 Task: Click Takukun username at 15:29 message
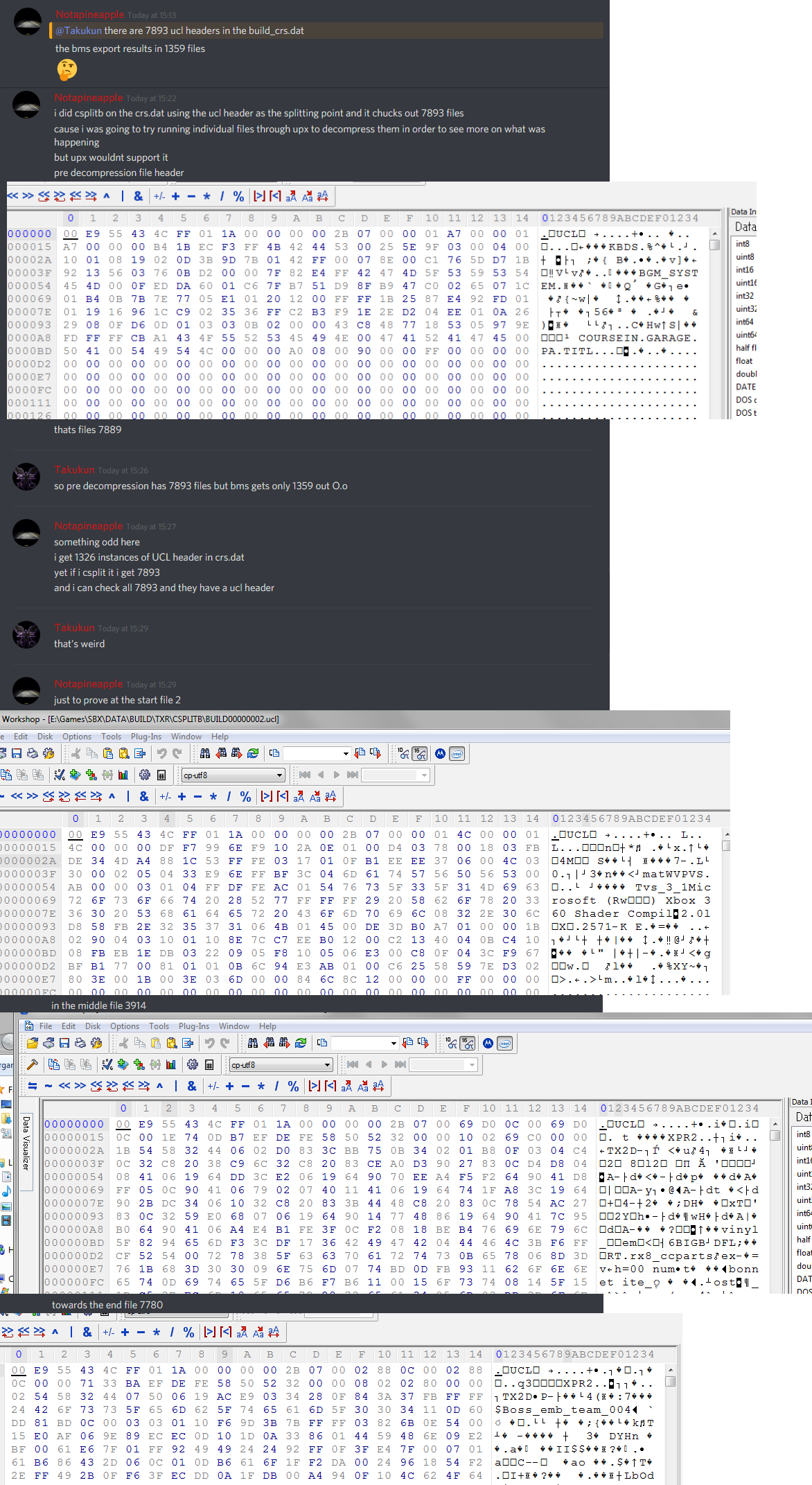74,628
